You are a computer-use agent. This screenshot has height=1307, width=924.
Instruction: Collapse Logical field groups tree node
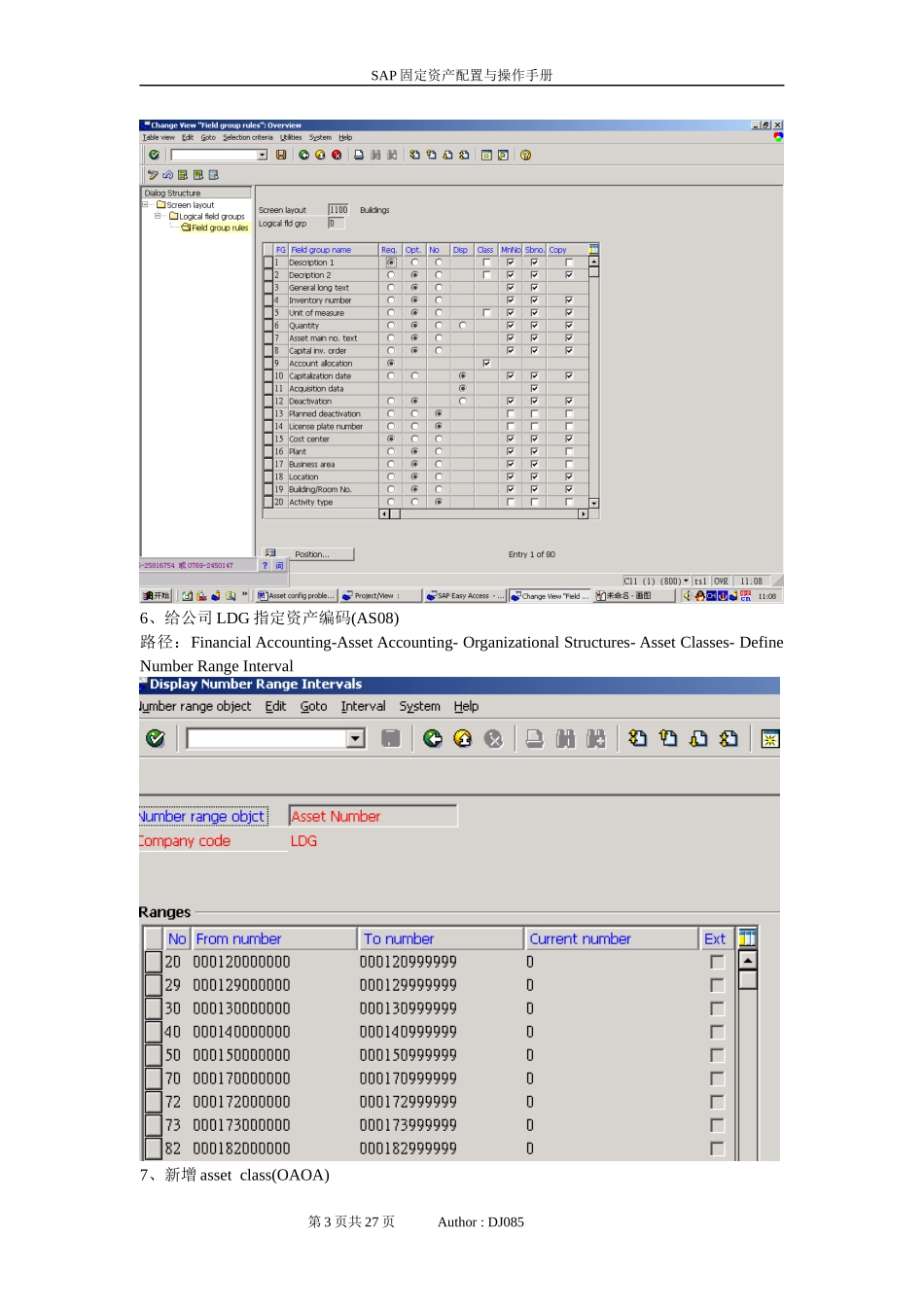pos(158,216)
